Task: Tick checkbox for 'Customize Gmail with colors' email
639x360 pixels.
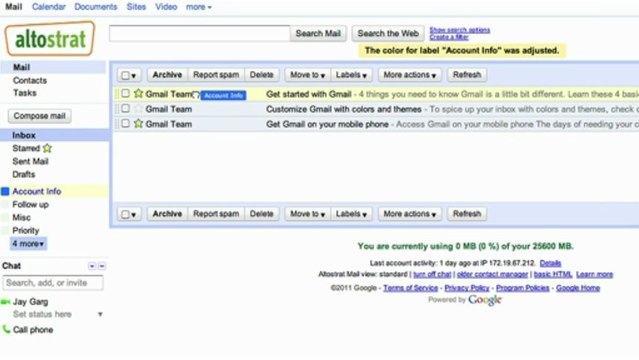Action: (x=126, y=108)
